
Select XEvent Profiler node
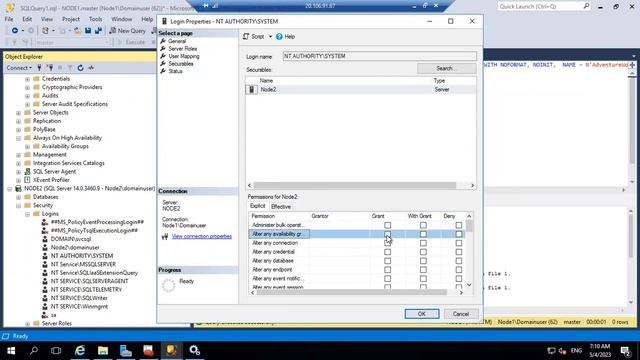tap(51, 180)
